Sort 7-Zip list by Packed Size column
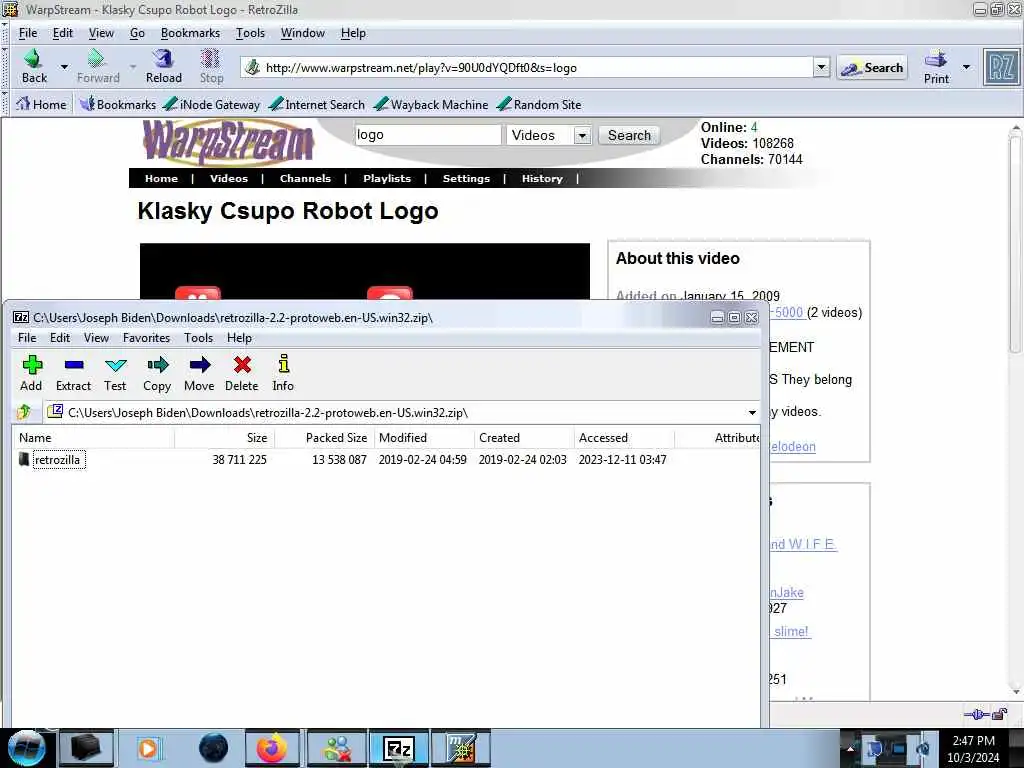 (324, 438)
